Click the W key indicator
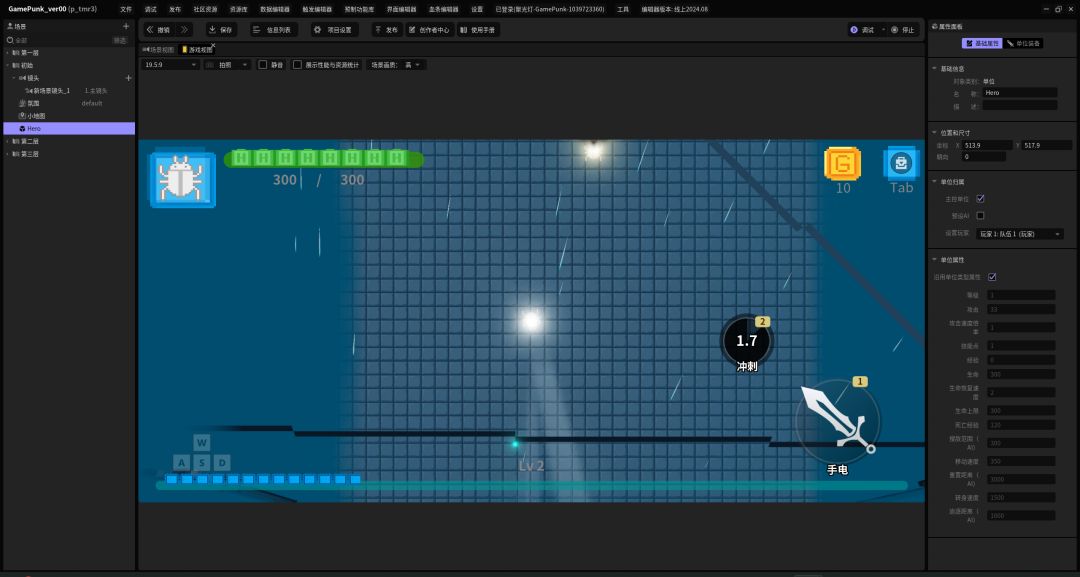The image size is (1080, 577). [201, 443]
